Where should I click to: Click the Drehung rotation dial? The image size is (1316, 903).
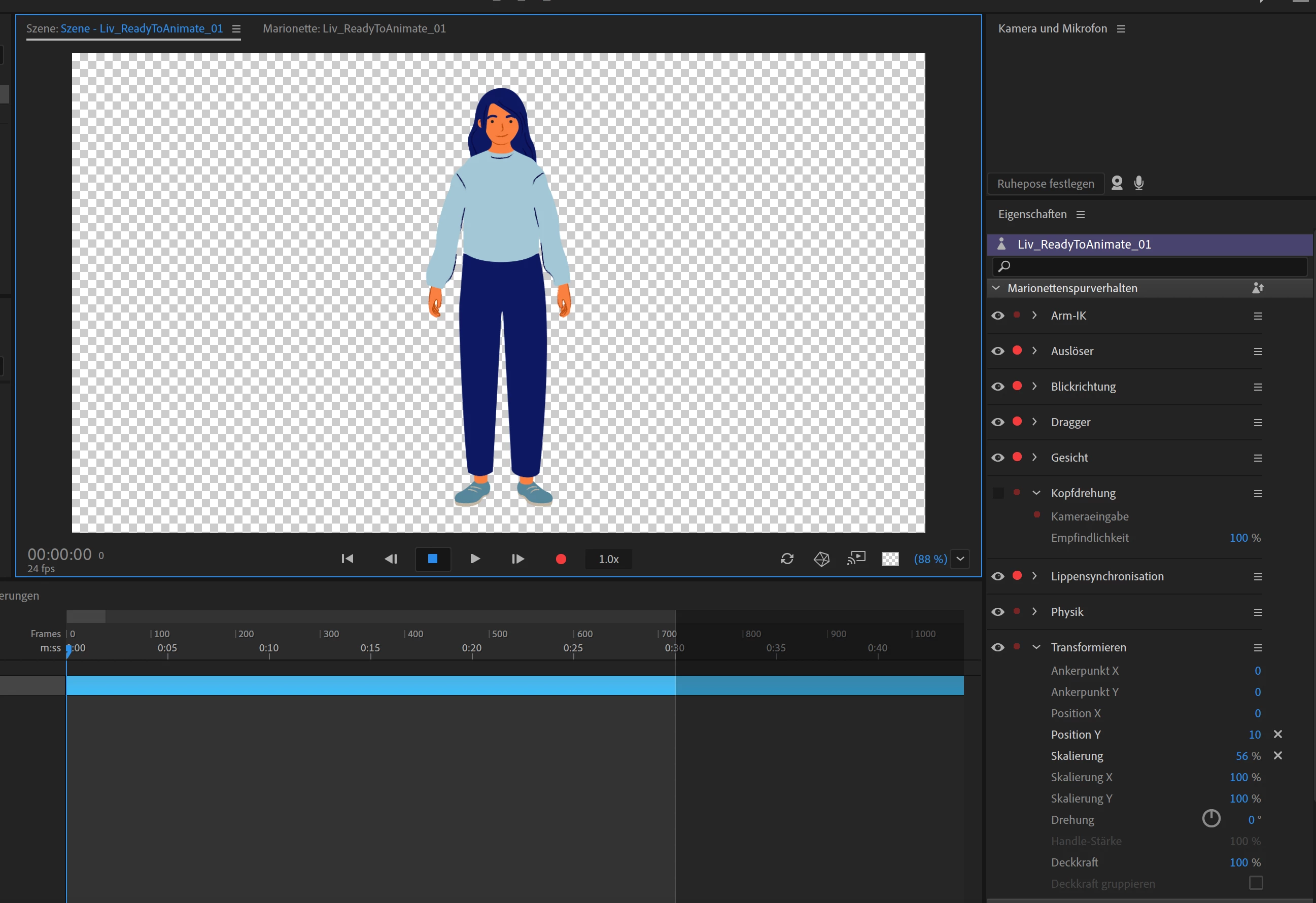1210,819
